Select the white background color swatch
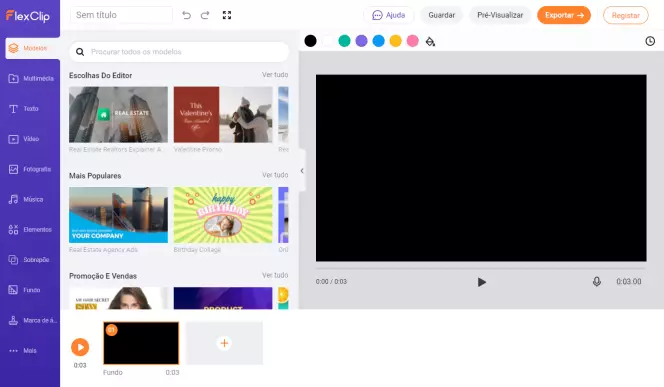Screen dimensions: 664x387 click(x=327, y=41)
